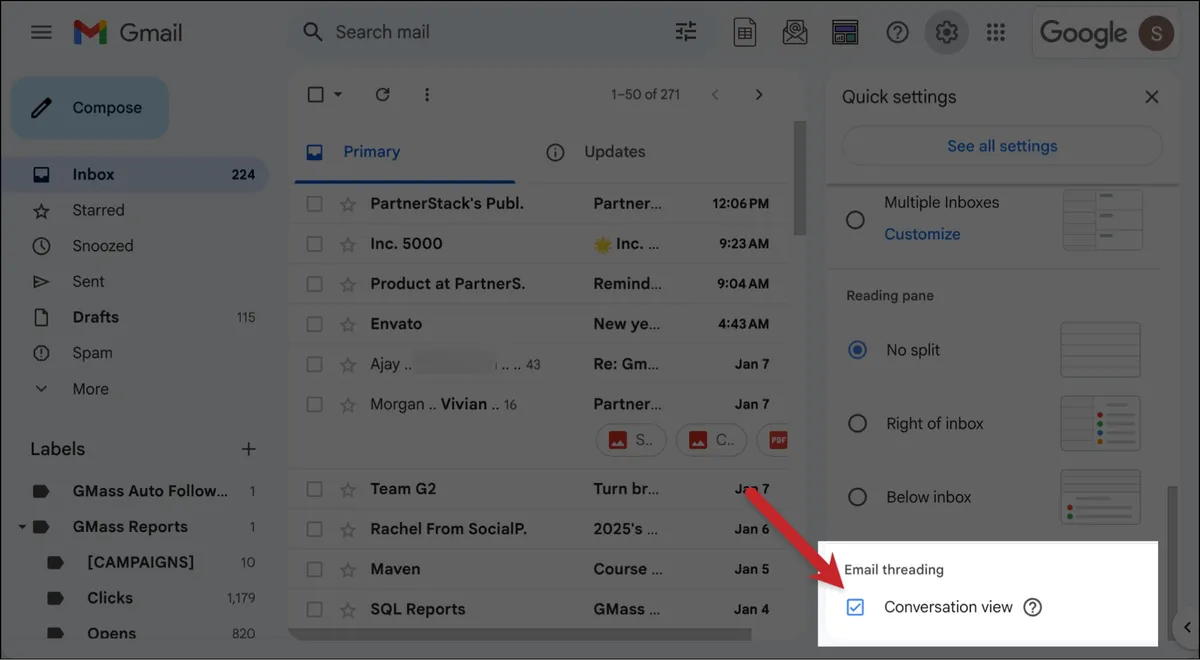
Task: Select the Below inbox radio button
Action: pyautogui.click(x=857, y=497)
